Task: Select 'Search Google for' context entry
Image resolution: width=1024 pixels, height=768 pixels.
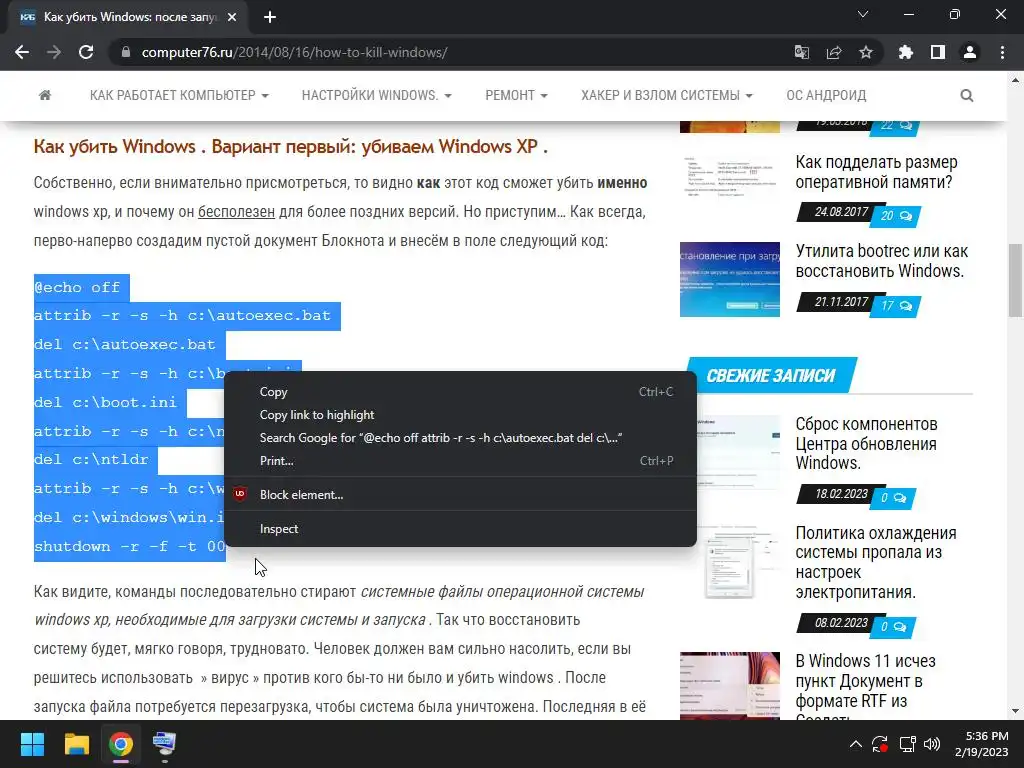Action: click(460, 438)
